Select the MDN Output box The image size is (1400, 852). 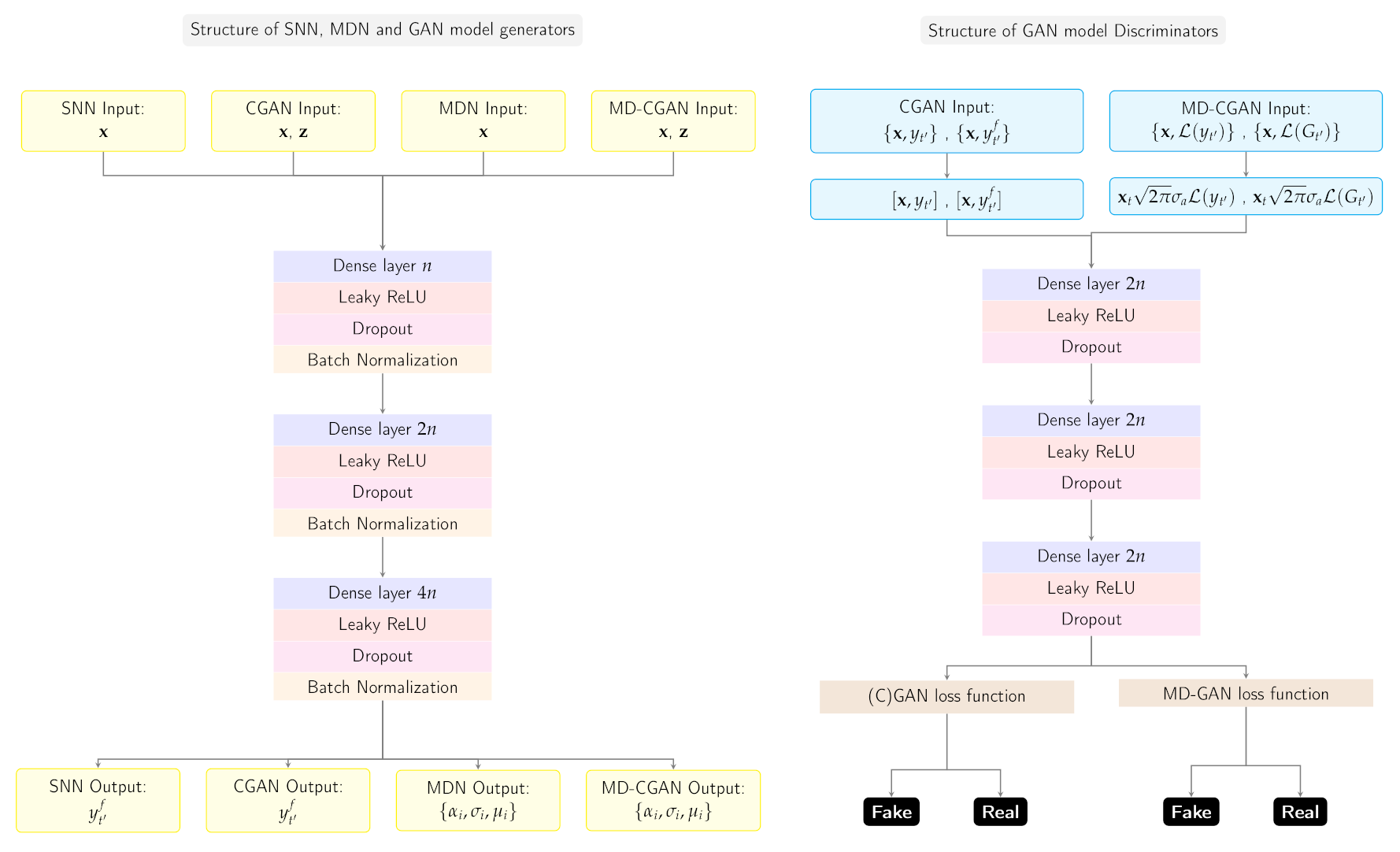[478, 800]
